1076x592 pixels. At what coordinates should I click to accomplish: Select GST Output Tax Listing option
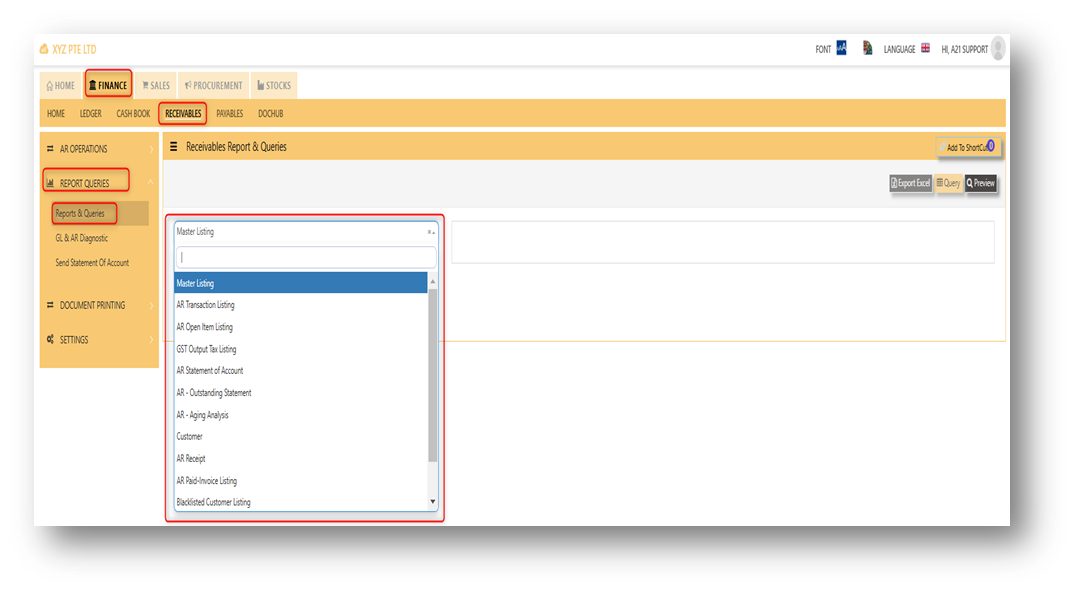pos(301,348)
